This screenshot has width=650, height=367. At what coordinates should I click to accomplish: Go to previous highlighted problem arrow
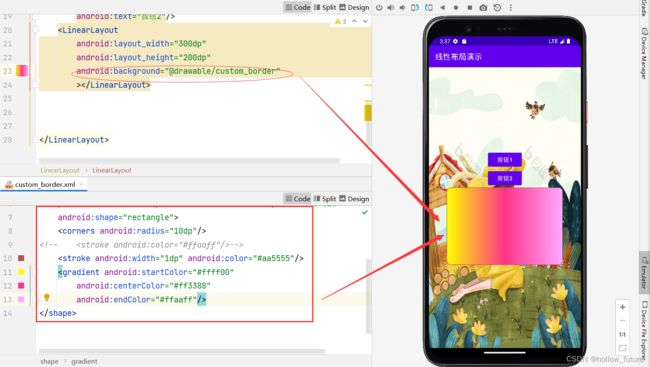pyautogui.click(x=354, y=21)
